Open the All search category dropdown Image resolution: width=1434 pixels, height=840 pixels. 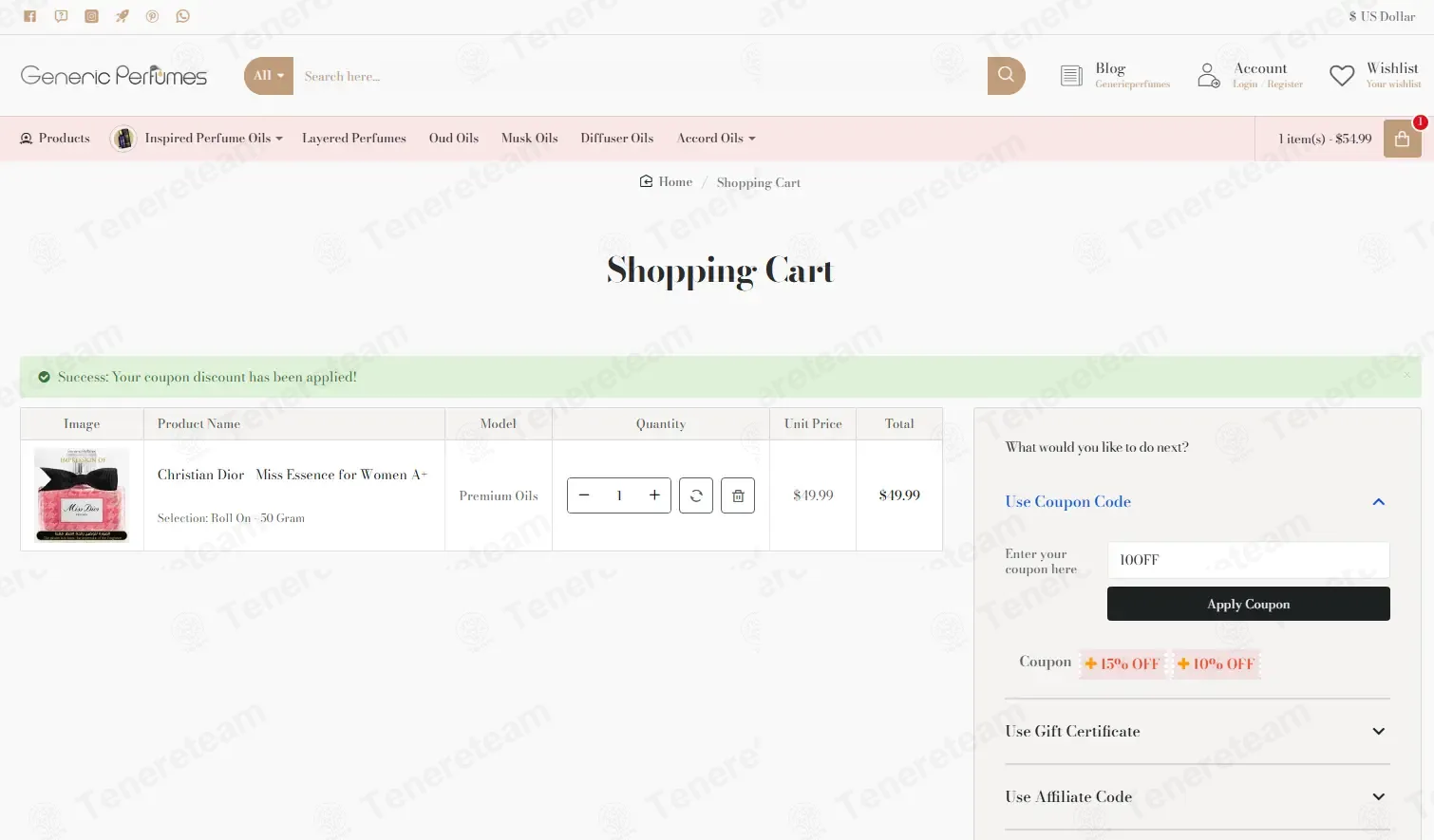pyautogui.click(x=269, y=76)
